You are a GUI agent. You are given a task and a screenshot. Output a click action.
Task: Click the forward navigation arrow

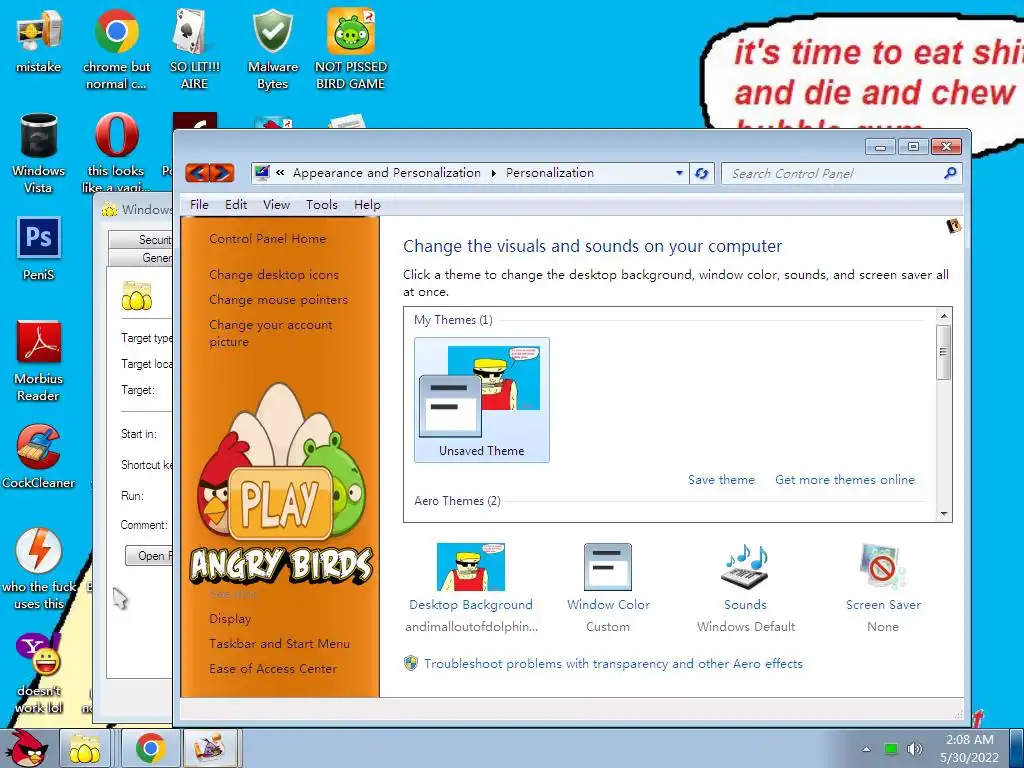pos(222,173)
